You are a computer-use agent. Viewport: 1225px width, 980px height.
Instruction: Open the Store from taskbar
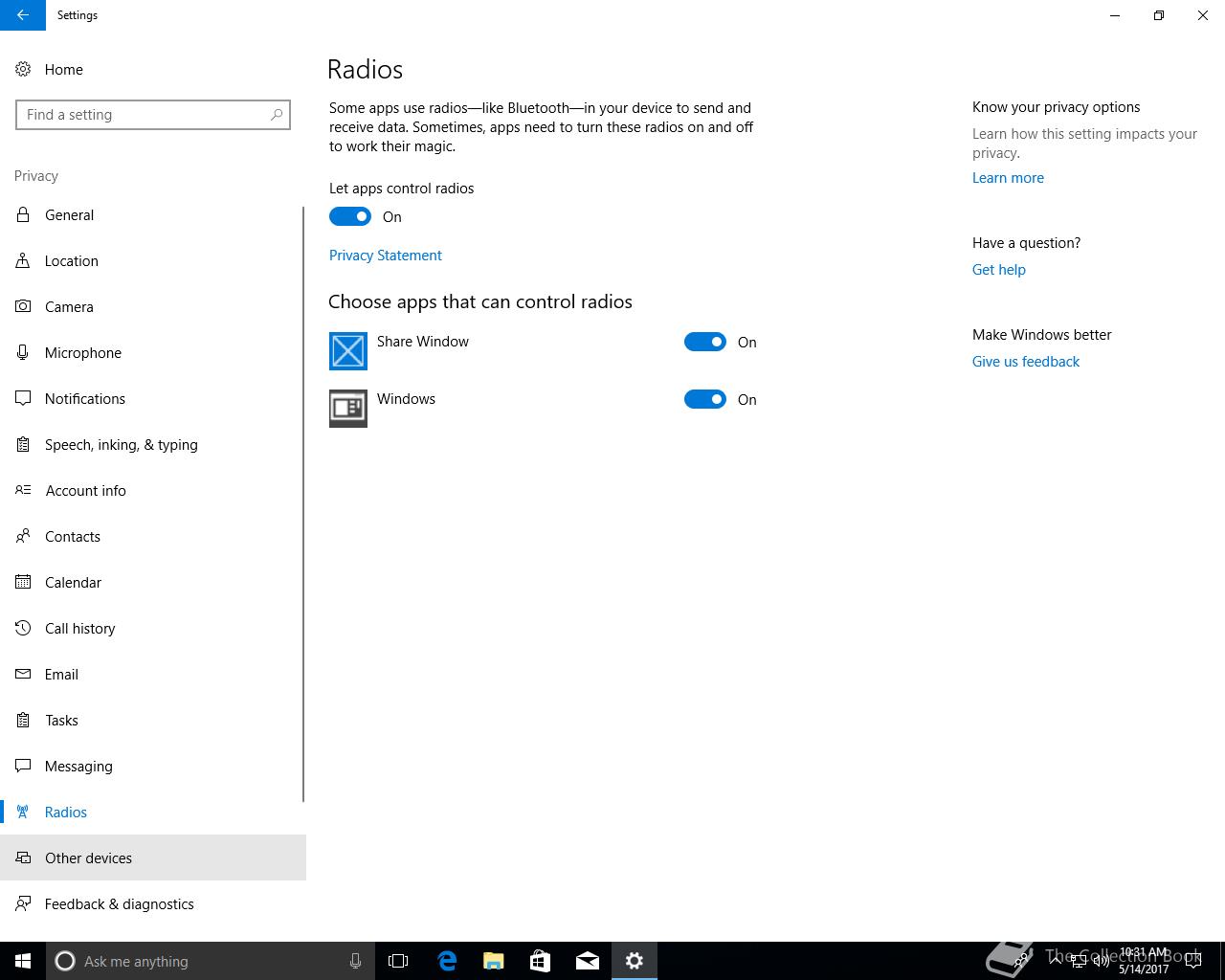(540, 961)
